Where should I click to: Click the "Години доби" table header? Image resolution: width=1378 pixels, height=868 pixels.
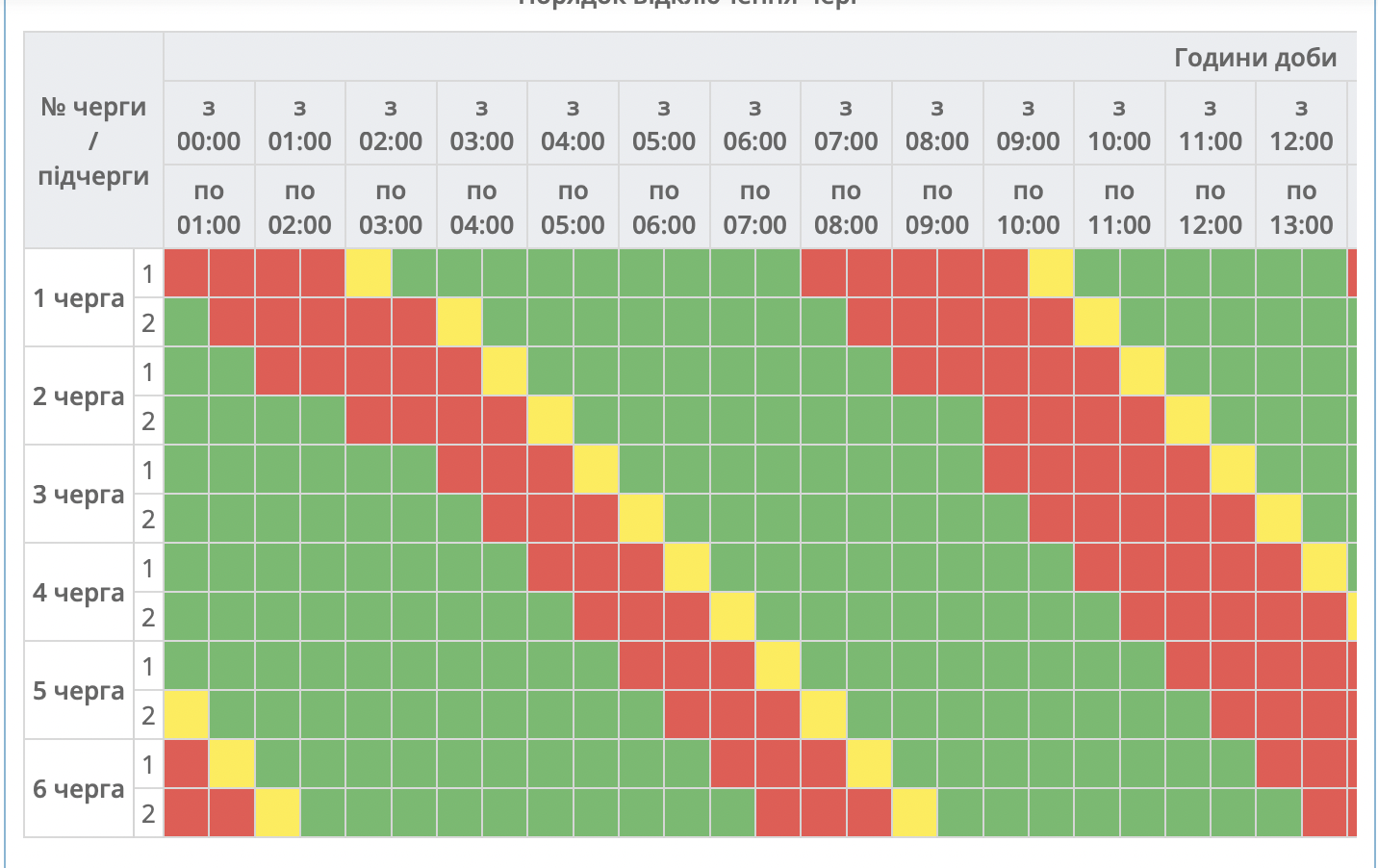(1255, 58)
